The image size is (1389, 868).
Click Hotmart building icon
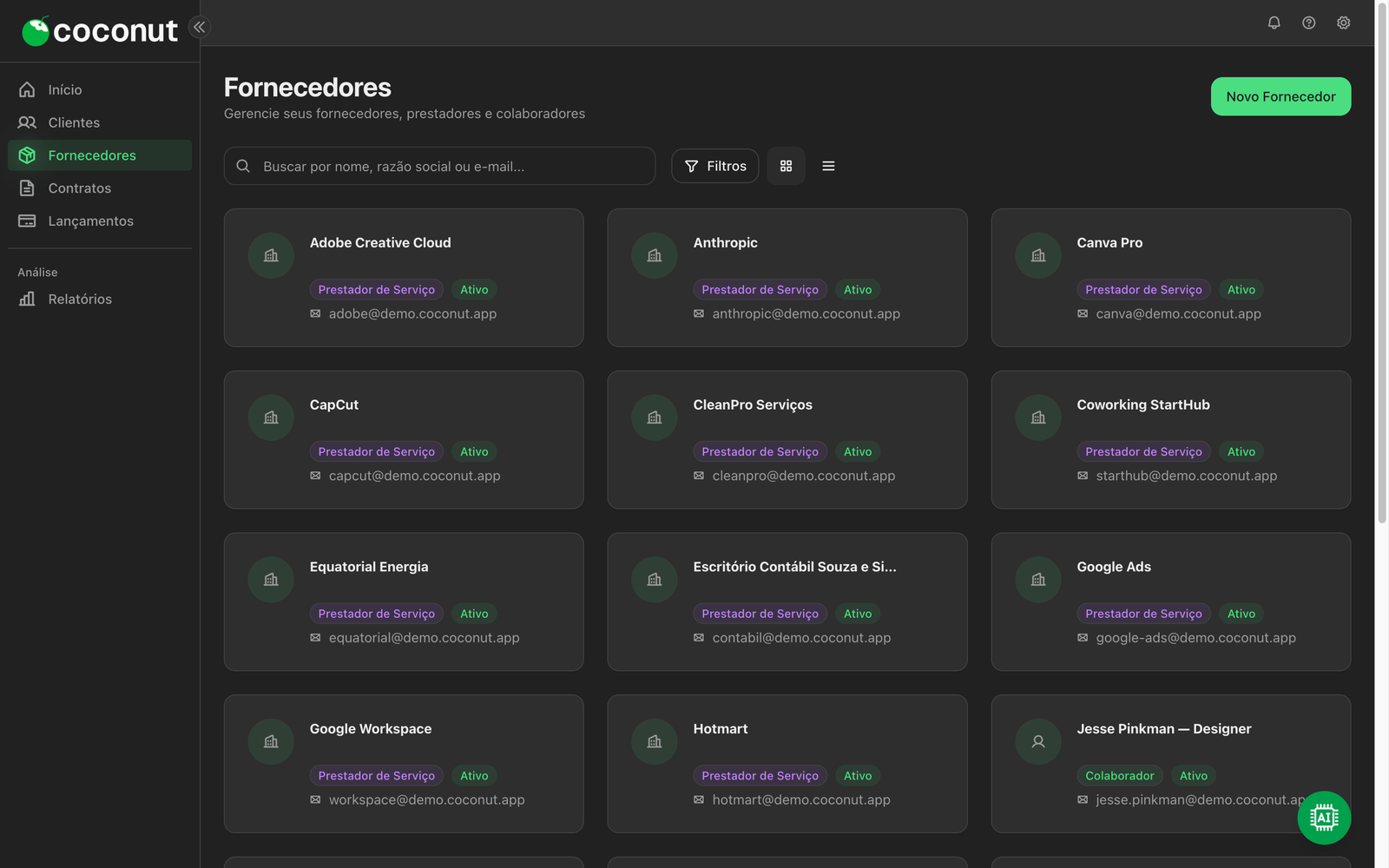coord(655,742)
